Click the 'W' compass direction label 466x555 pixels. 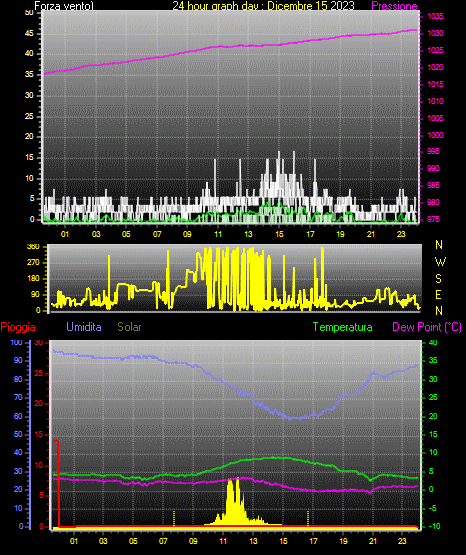click(x=440, y=262)
